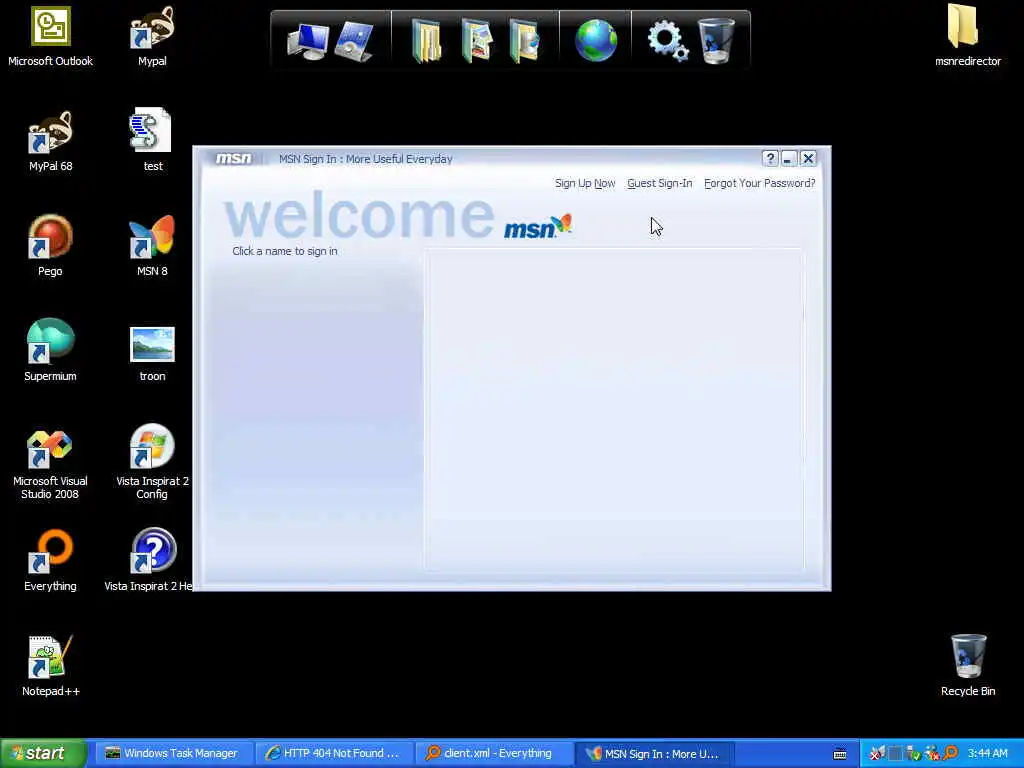
Task: Click the trash bin icon in top dock
Action: pyautogui.click(x=716, y=40)
